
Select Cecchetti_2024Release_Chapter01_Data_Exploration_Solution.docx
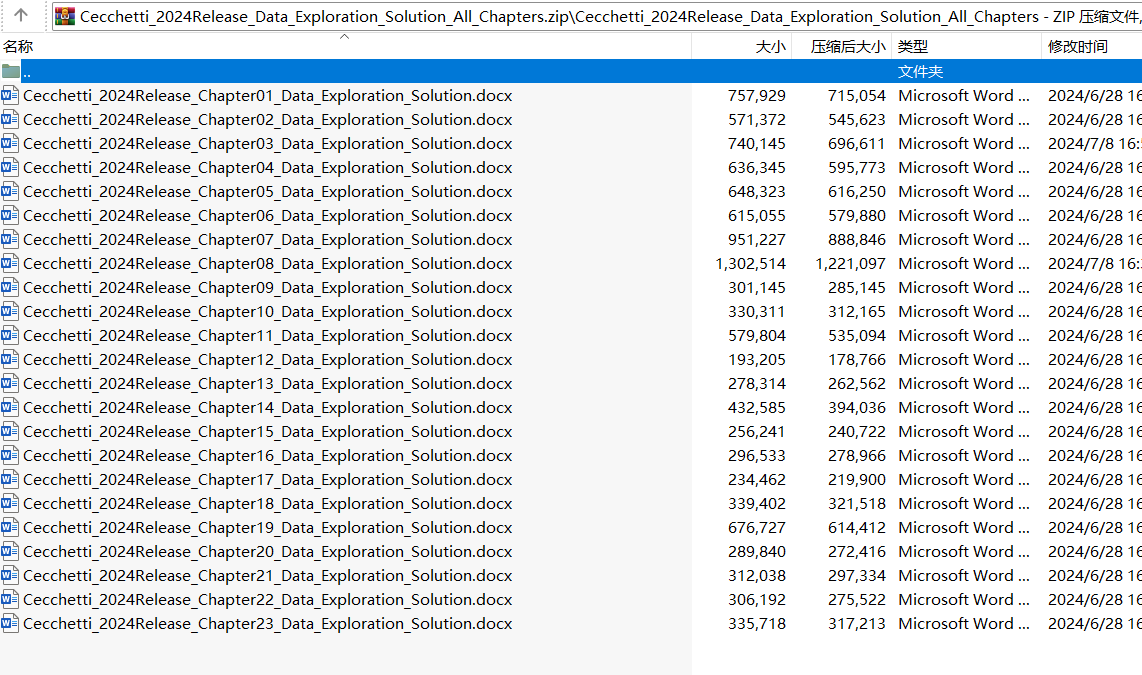click(267, 95)
